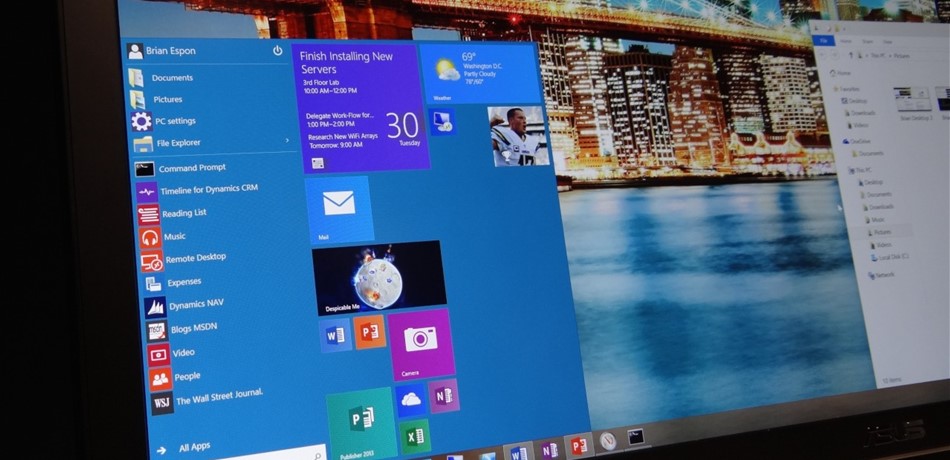This screenshot has width=950, height=460.
Task: Switch to Command Prompt on the taskbar
Action: 636,436
